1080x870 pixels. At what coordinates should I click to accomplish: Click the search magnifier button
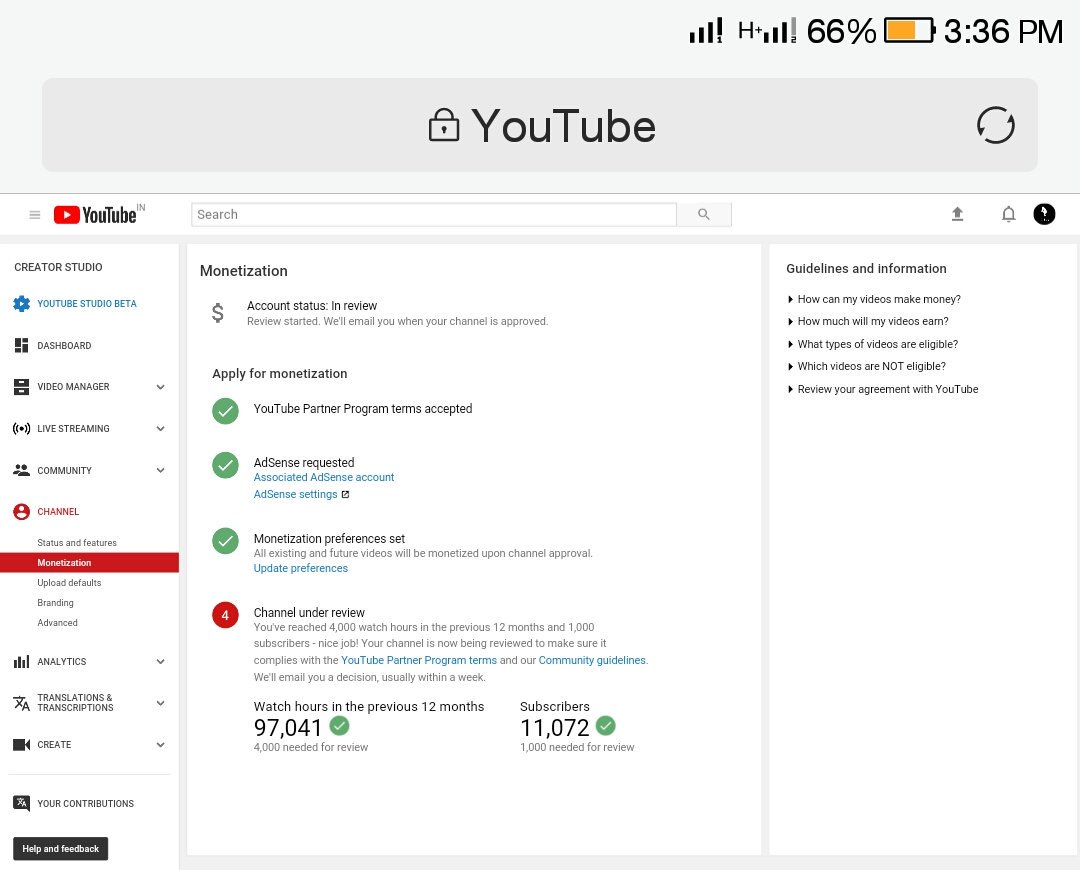point(704,214)
